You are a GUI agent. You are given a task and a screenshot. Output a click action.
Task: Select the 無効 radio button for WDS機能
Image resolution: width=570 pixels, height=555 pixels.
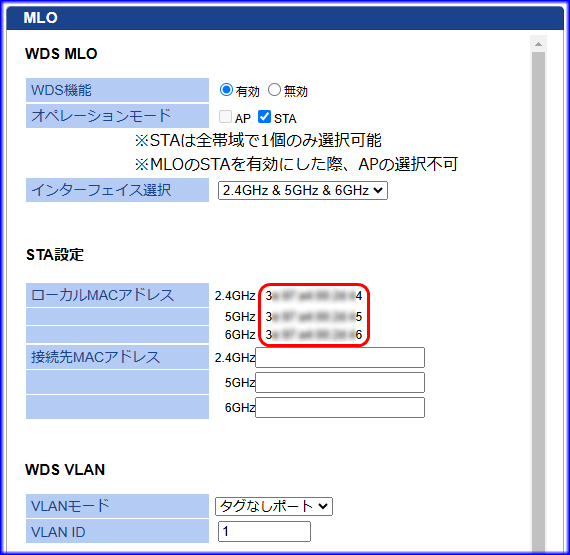tap(274, 89)
